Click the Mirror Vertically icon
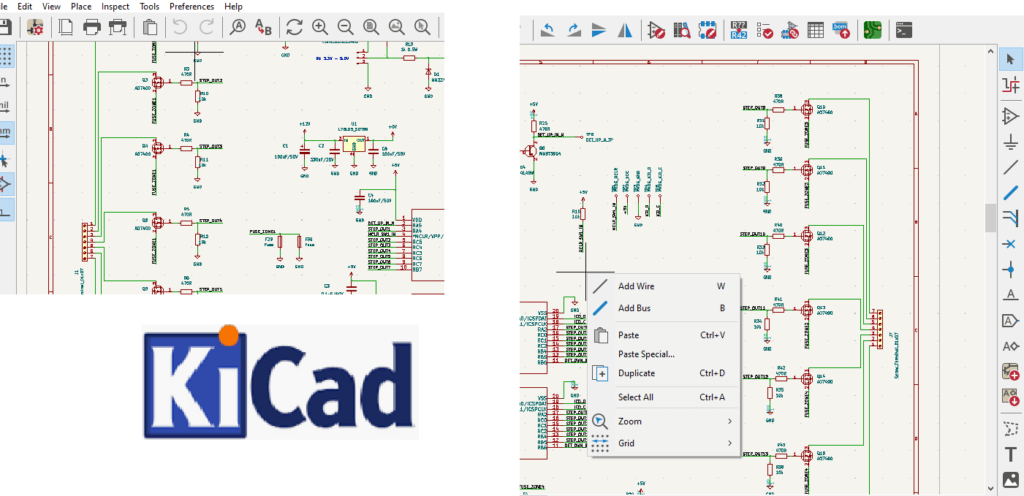The width and height of the screenshot is (1024, 496). [x=599, y=30]
